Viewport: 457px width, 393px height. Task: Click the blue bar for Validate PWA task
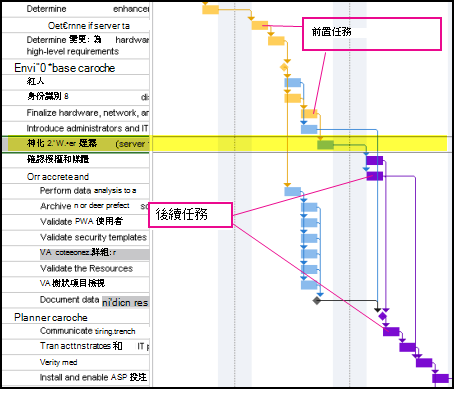pos(309,223)
